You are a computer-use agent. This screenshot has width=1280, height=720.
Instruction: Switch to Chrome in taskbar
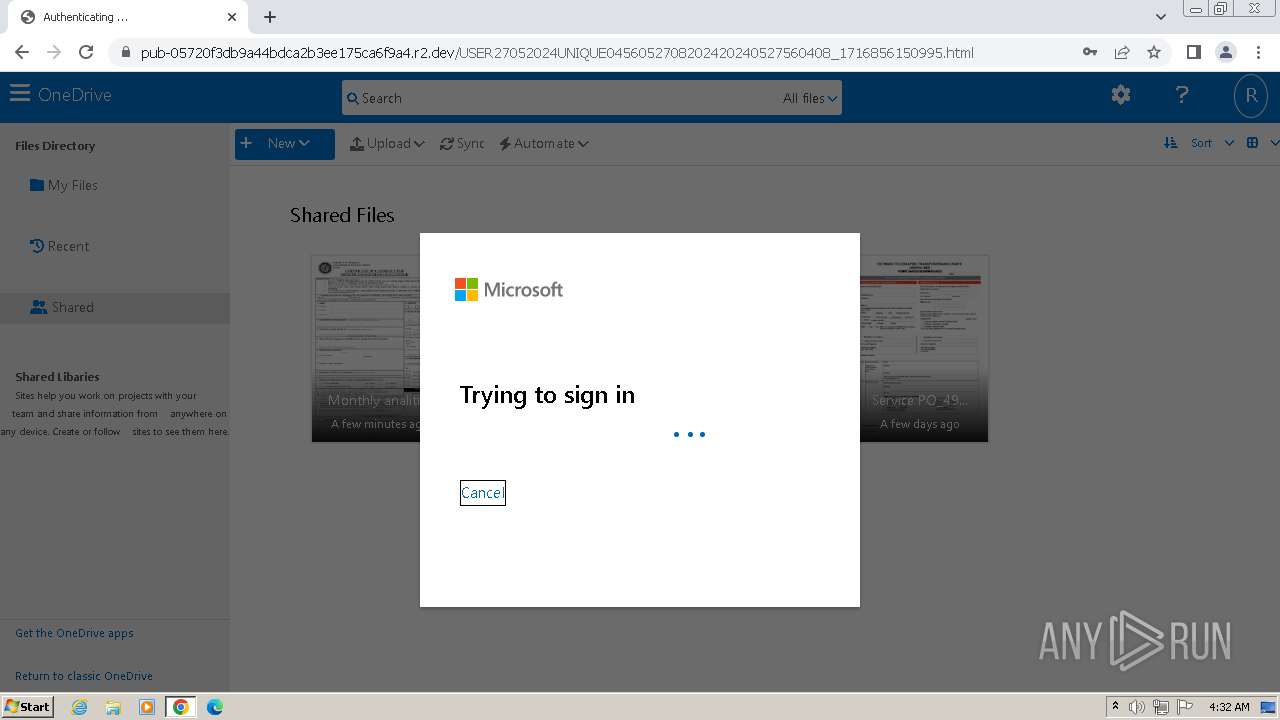(181, 706)
